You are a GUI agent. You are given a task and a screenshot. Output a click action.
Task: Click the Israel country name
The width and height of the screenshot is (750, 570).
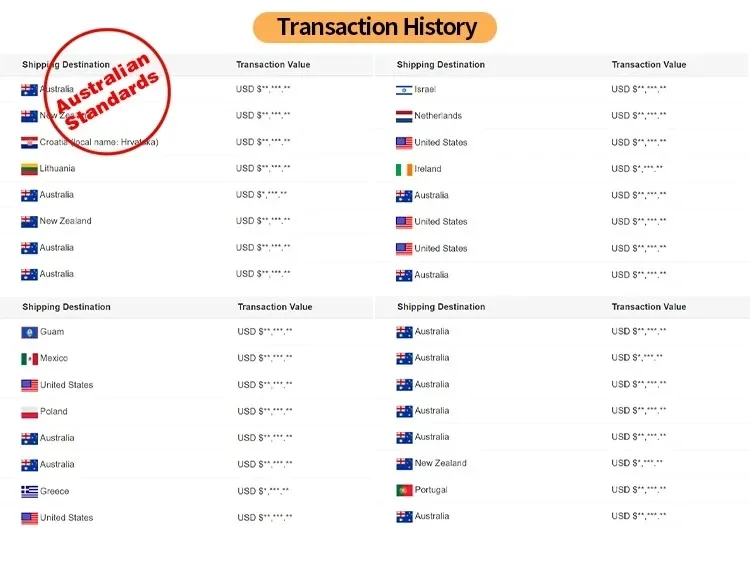click(x=425, y=90)
